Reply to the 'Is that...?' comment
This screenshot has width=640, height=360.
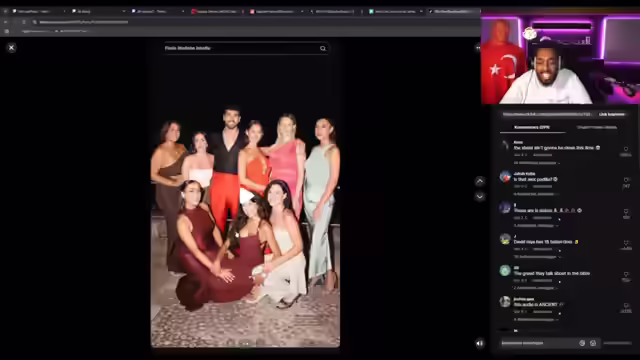[x=542, y=187]
